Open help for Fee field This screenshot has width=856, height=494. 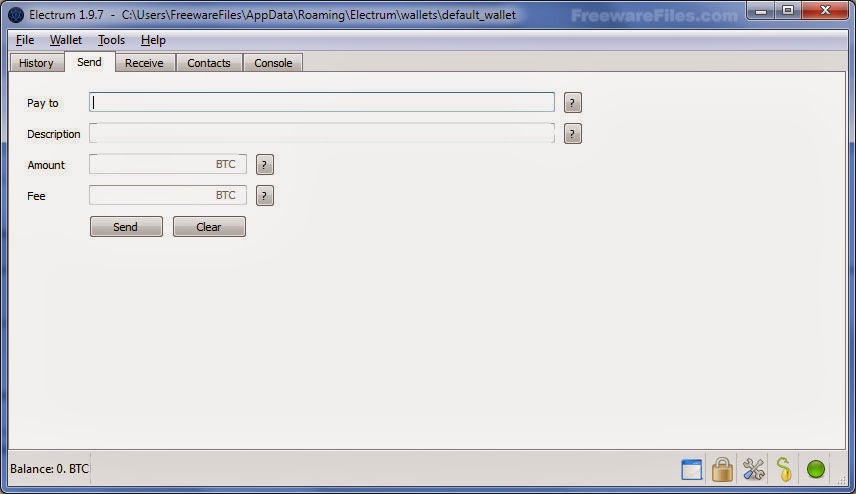pos(264,195)
